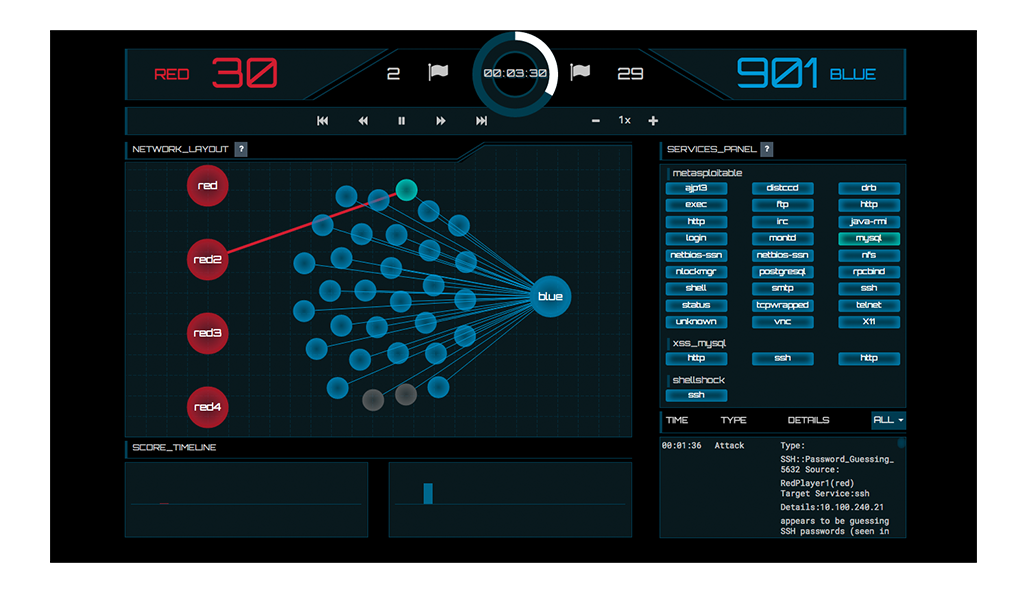
Task: Click the fast-forward button
Action: point(441,121)
